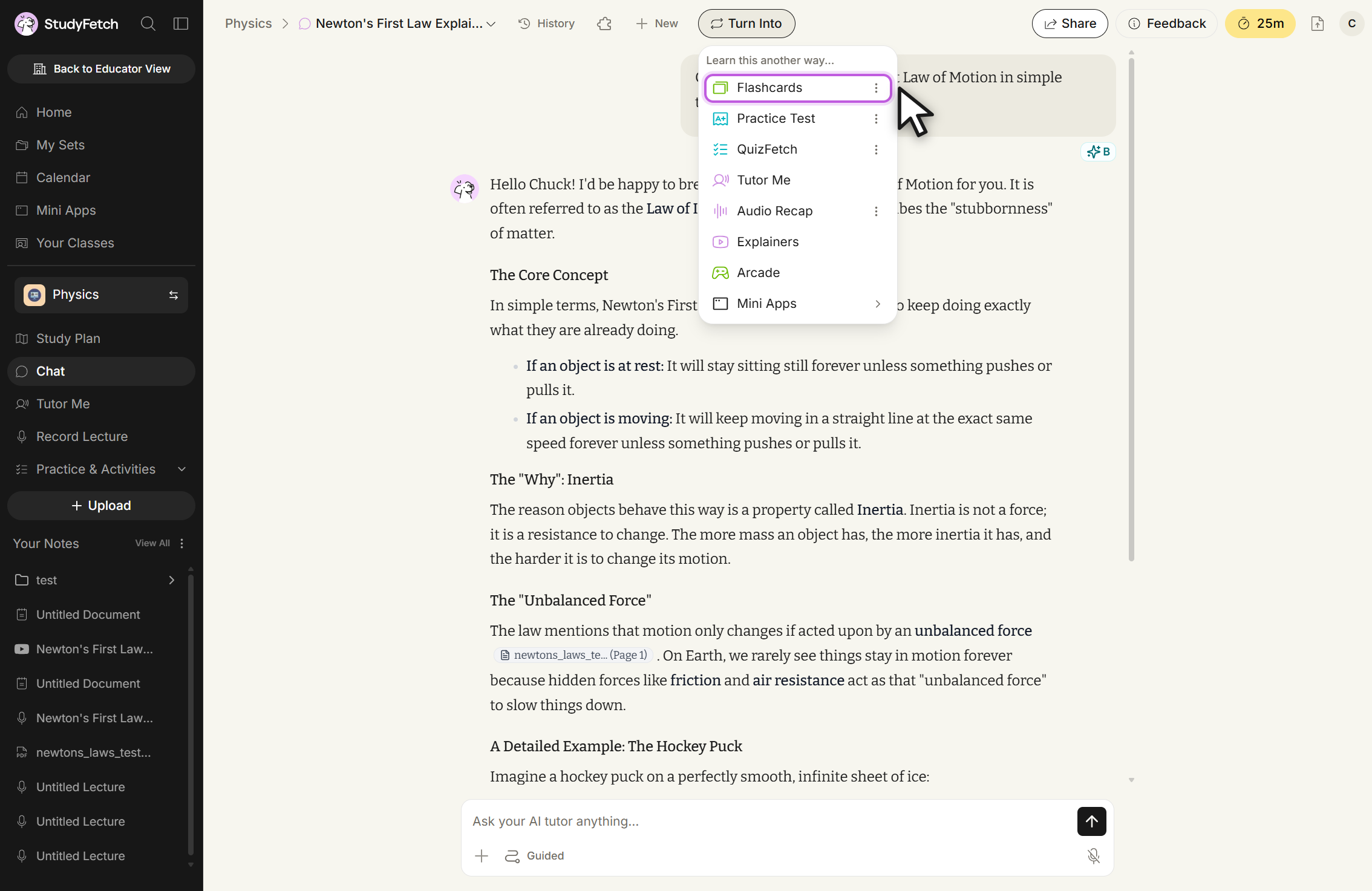1372x891 pixels.
Task: Collapse sidebar with the panel icon
Action: (x=181, y=24)
